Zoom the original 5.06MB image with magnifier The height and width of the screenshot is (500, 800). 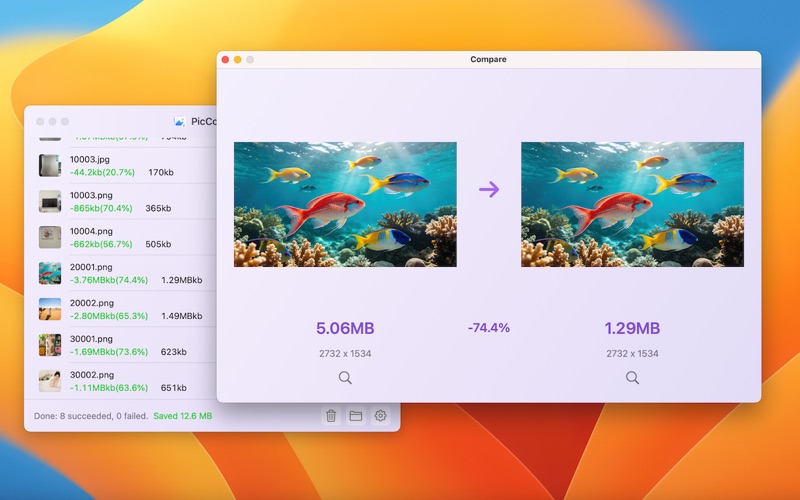click(345, 378)
